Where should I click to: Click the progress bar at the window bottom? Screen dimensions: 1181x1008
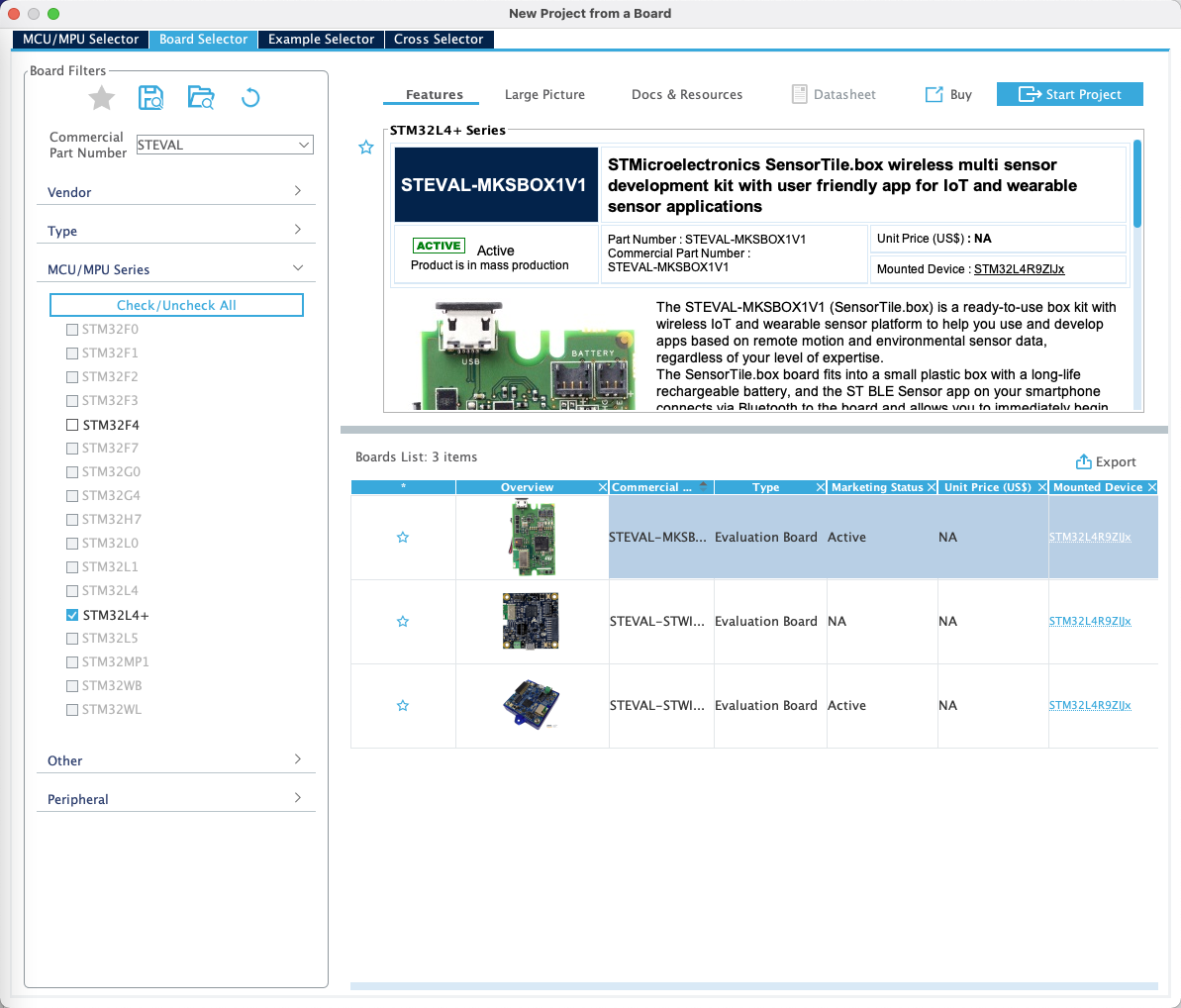click(x=754, y=986)
